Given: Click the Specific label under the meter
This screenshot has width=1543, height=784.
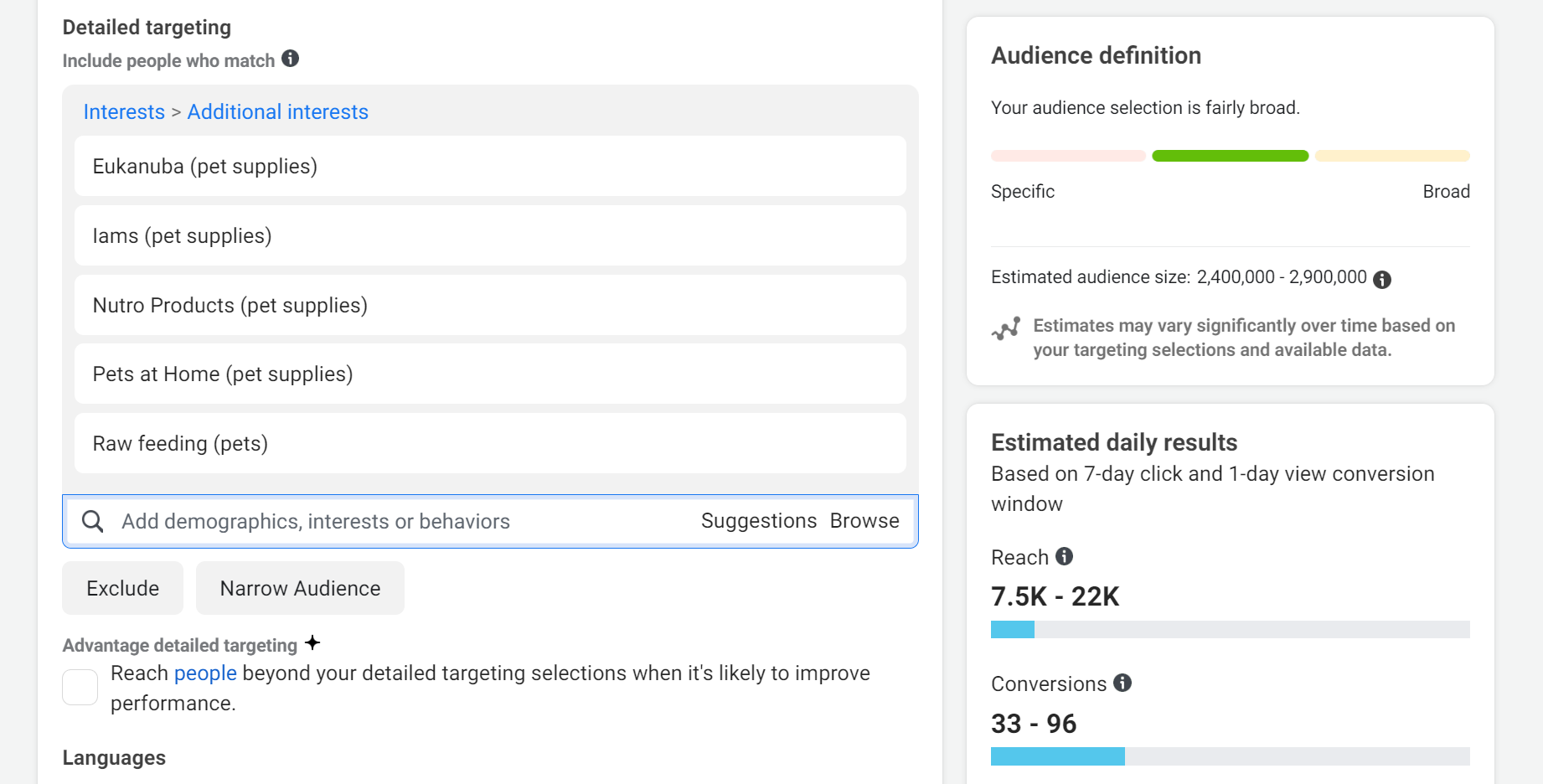Looking at the screenshot, I should 1023,191.
